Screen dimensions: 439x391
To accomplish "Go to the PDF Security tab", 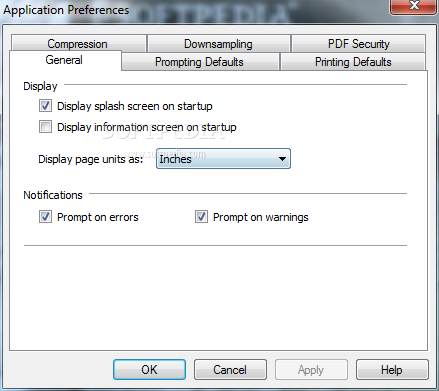I will tap(358, 44).
